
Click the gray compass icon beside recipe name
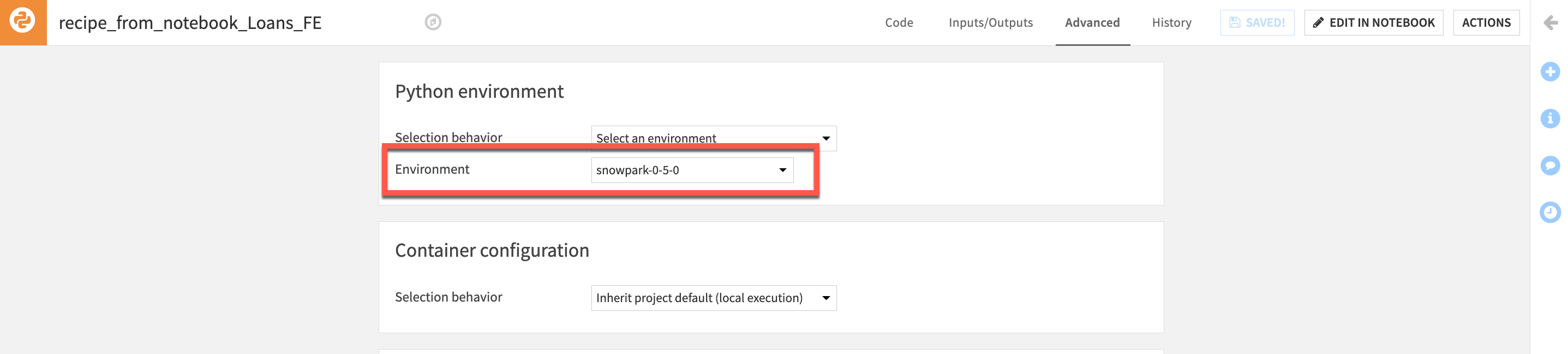(433, 22)
